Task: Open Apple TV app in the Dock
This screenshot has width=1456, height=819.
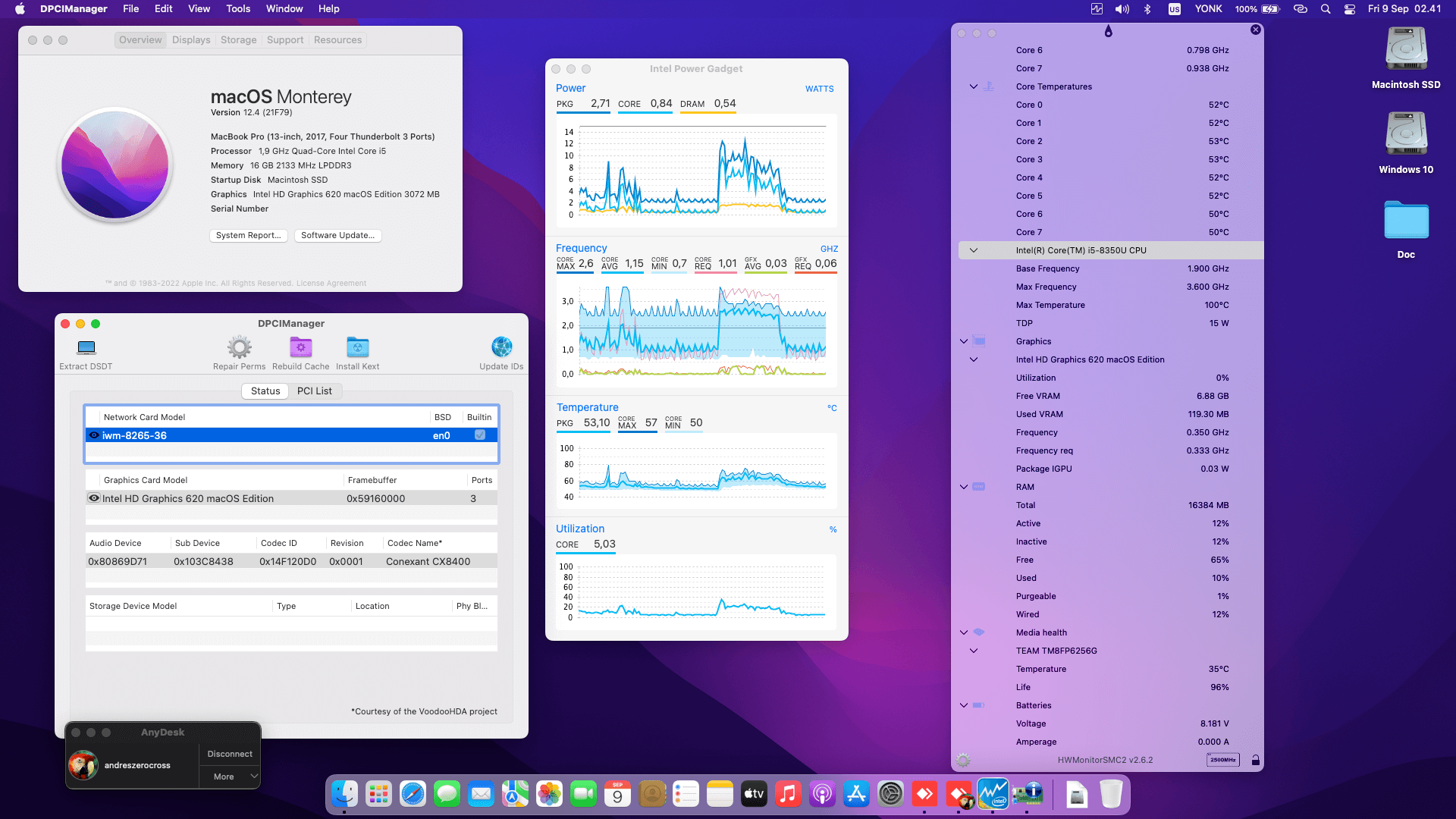Action: (x=754, y=794)
